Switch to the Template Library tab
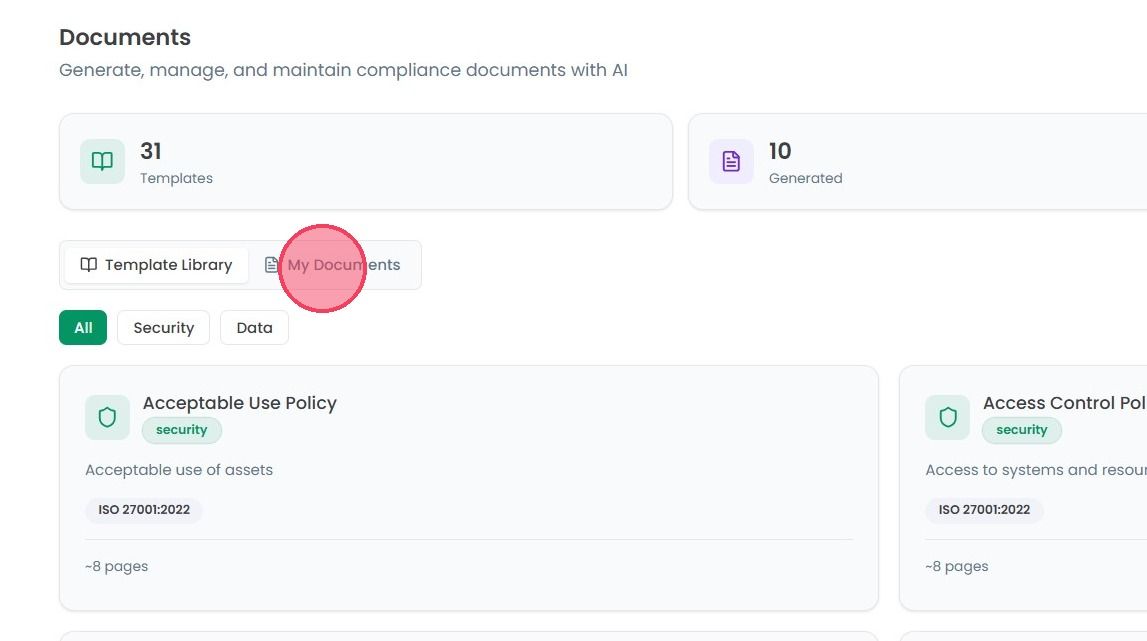The height and width of the screenshot is (641, 1147). tap(156, 265)
